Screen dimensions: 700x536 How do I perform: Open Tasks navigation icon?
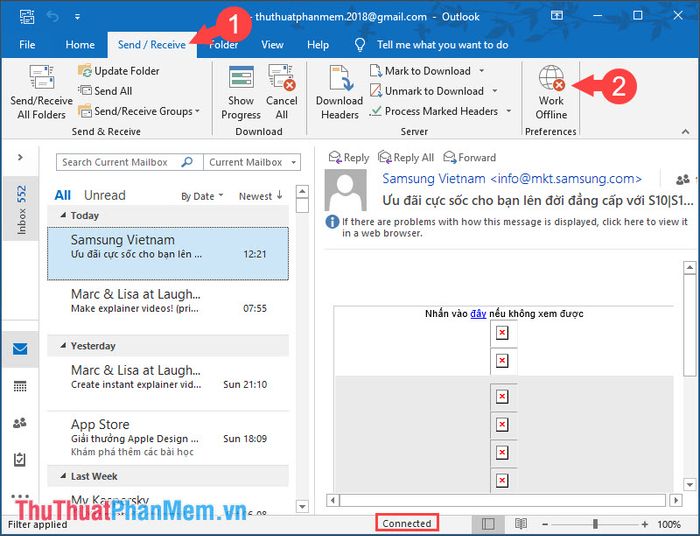click(x=20, y=459)
